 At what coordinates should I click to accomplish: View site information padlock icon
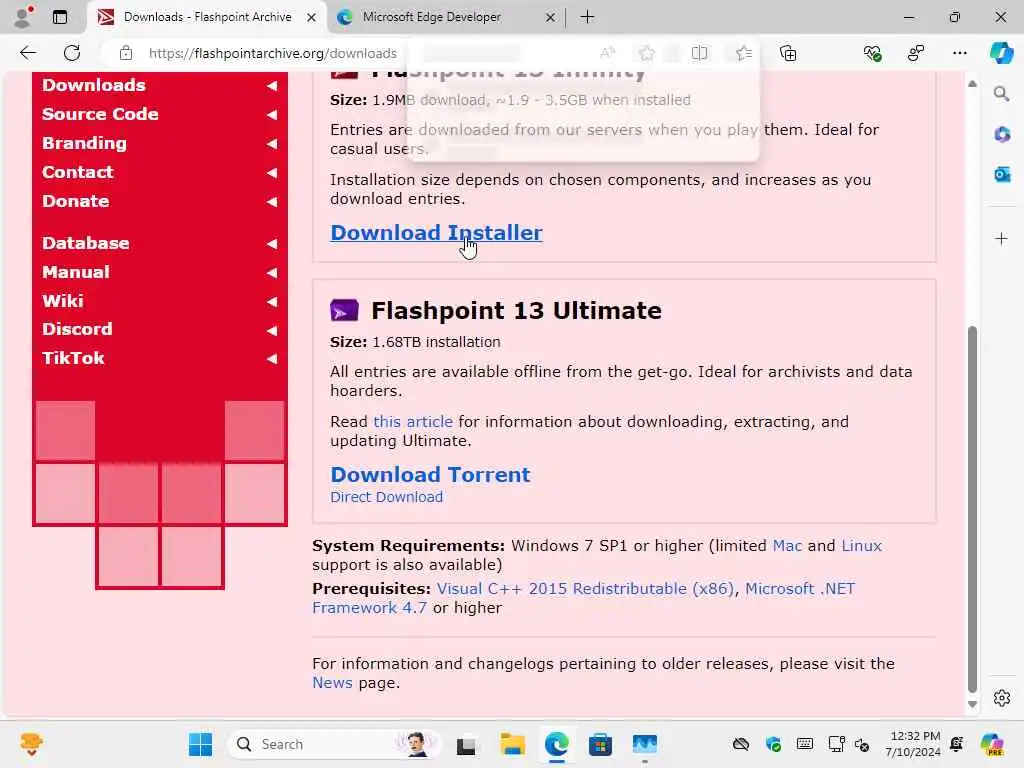(x=125, y=53)
